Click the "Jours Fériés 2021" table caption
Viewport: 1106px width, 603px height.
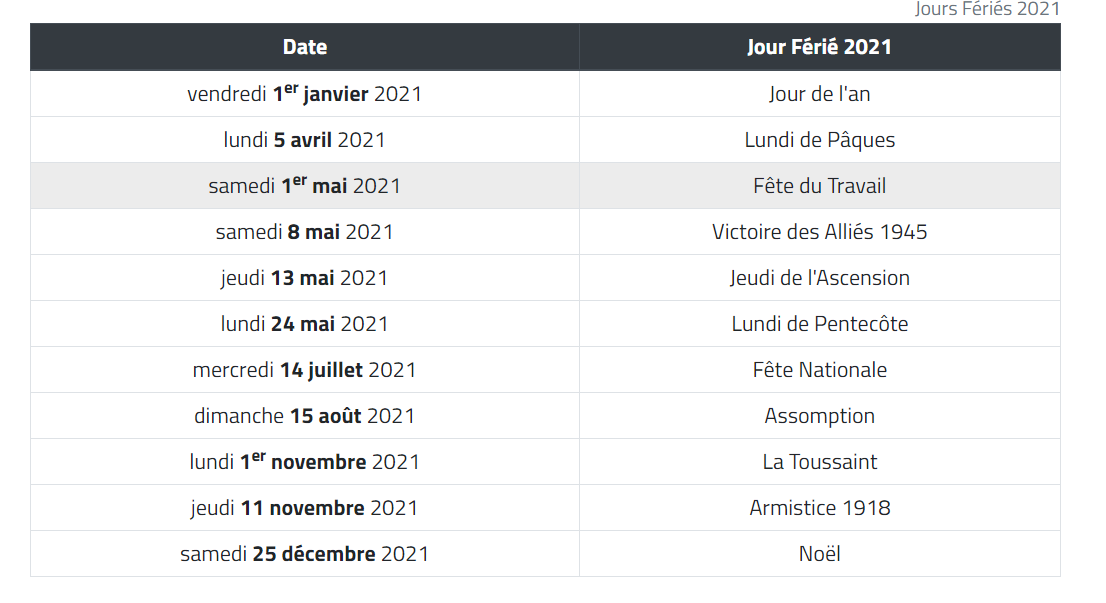tap(987, 9)
